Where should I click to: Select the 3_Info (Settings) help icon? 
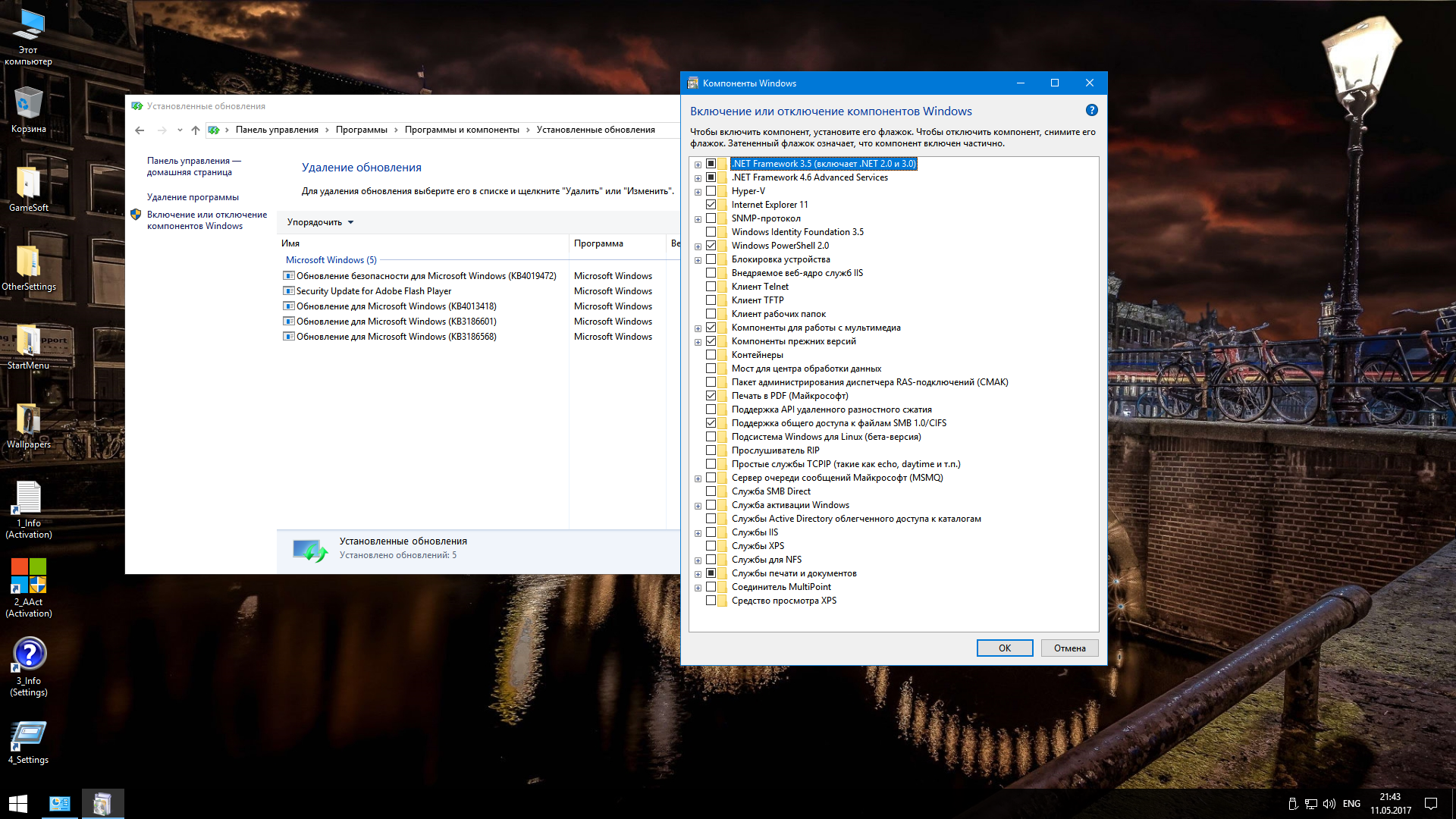28,667
